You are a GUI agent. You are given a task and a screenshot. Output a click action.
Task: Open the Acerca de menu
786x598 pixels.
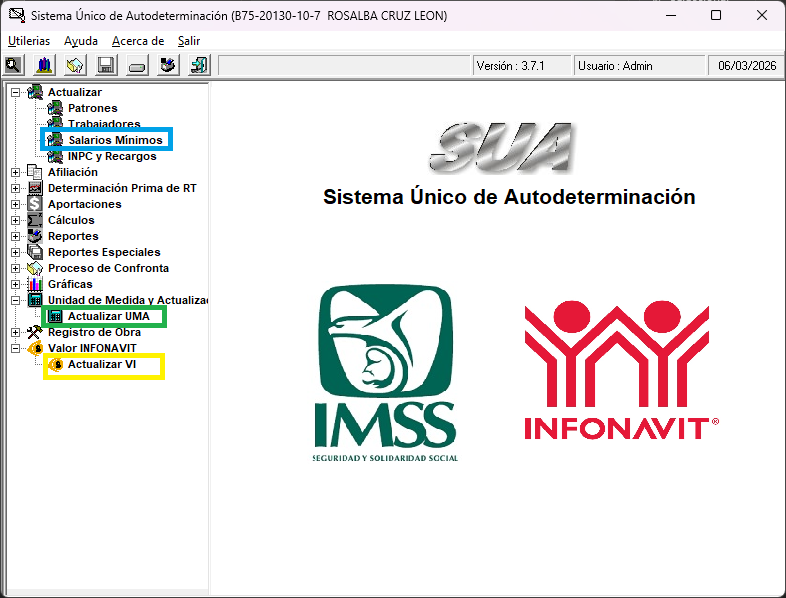[138, 41]
